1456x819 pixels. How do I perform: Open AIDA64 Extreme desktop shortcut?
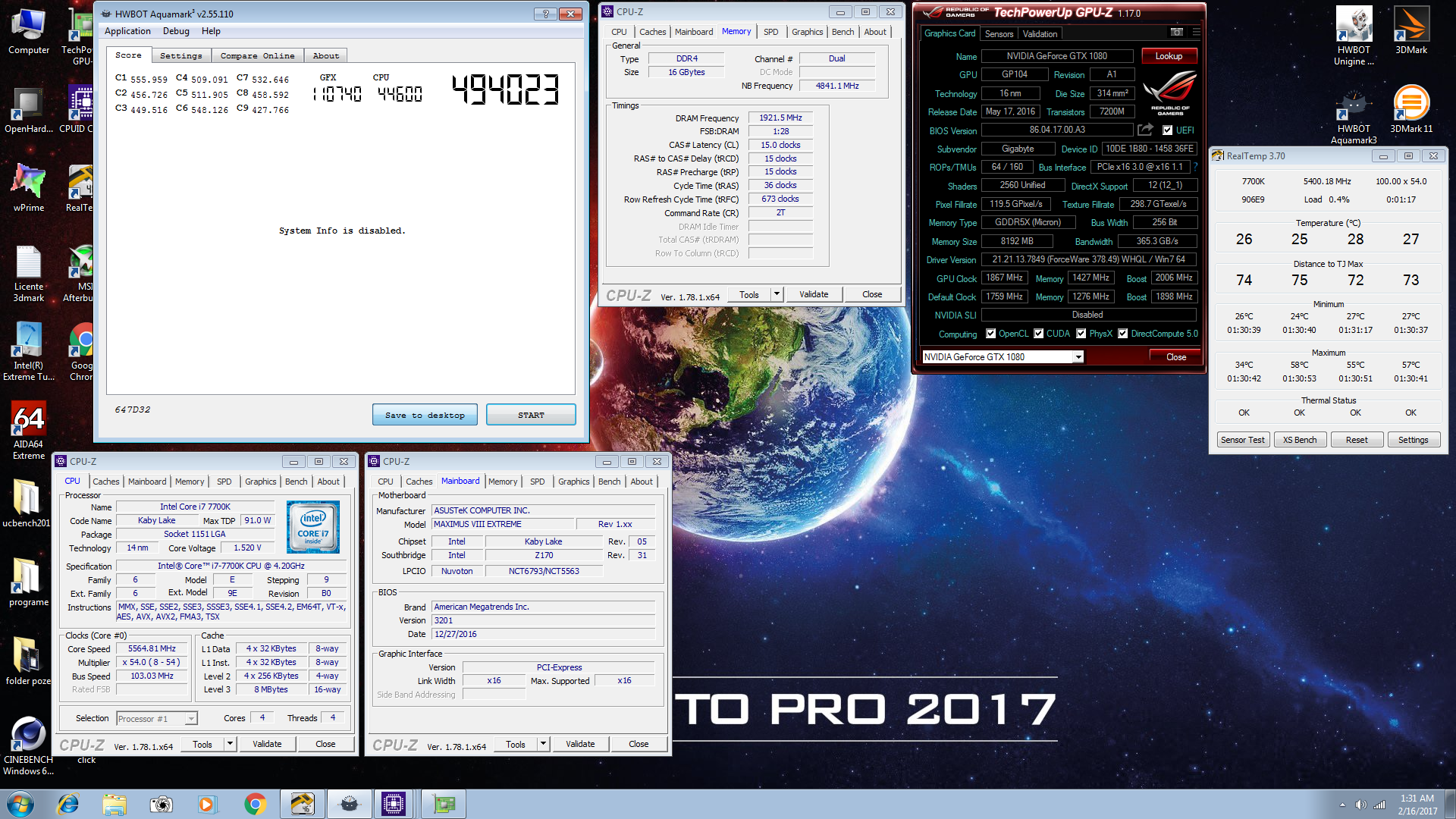(x=29, y=431)
